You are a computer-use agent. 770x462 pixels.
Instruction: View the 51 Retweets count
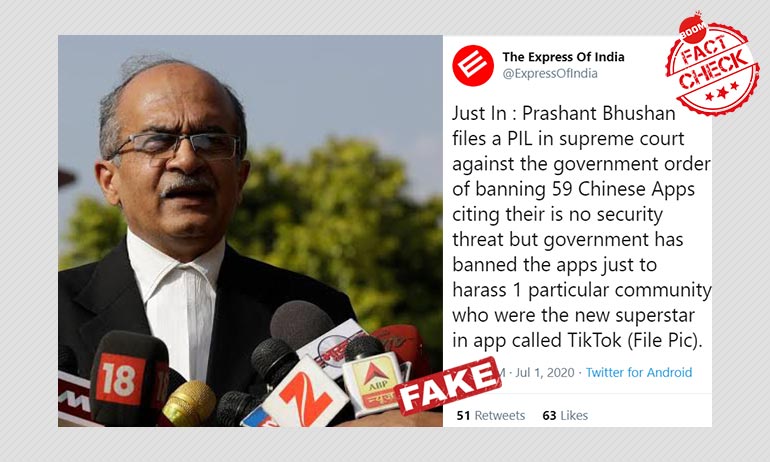point(491,415)
